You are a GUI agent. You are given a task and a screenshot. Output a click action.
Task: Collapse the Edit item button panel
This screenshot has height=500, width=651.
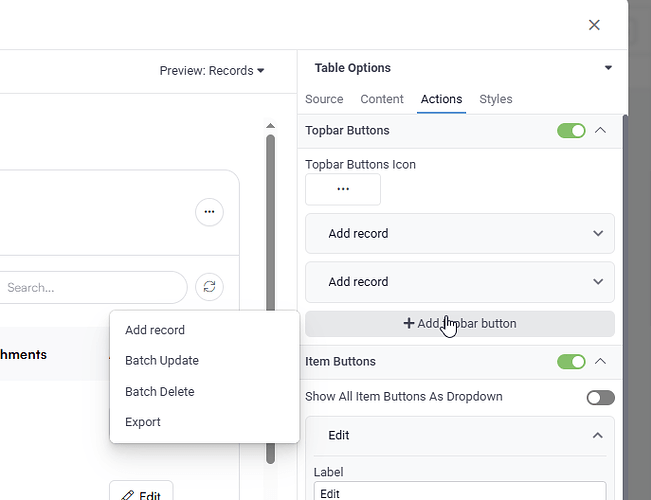pos(598,436)
